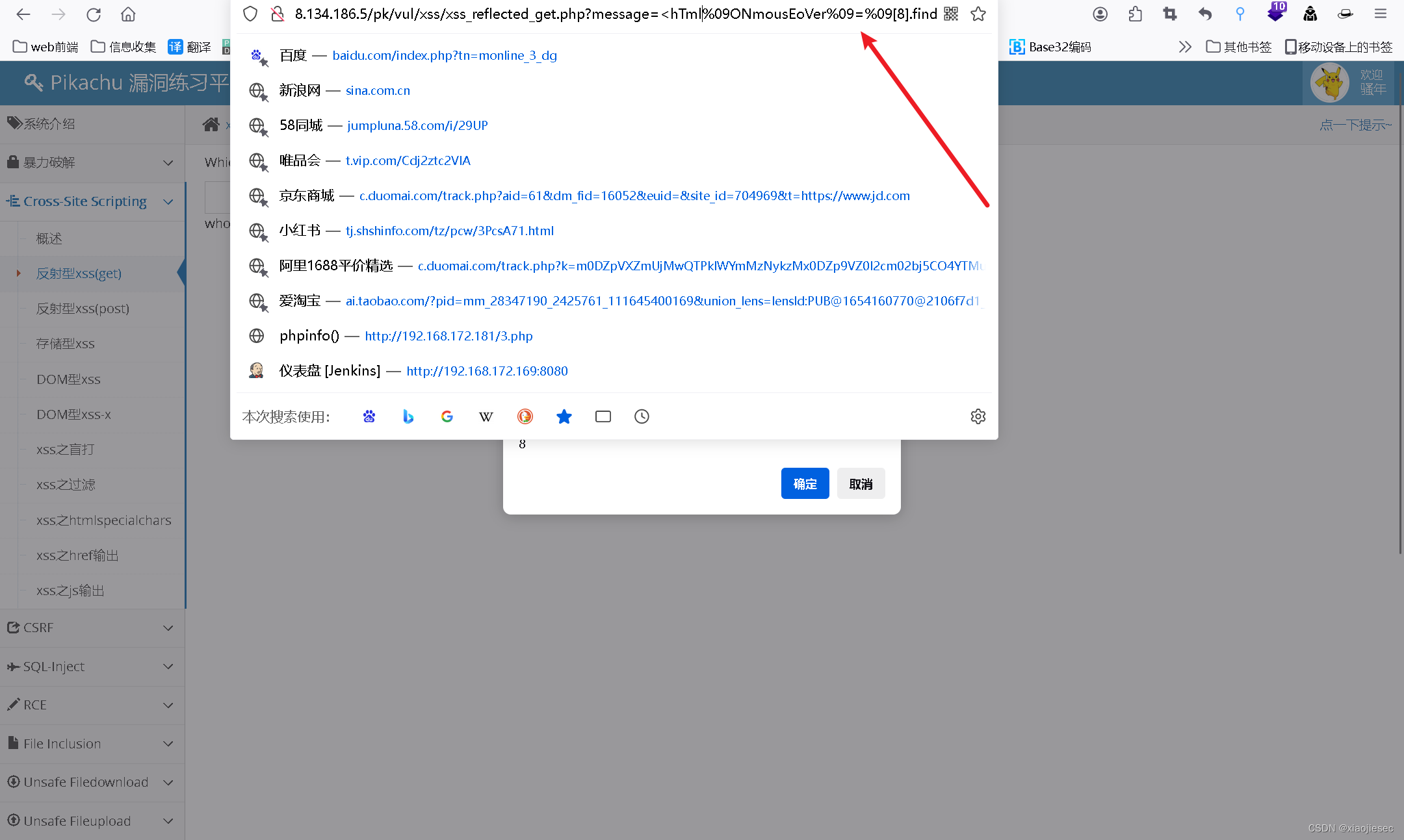Search history using the clock icon
The image size is (1404, 840).
point(642,416)
